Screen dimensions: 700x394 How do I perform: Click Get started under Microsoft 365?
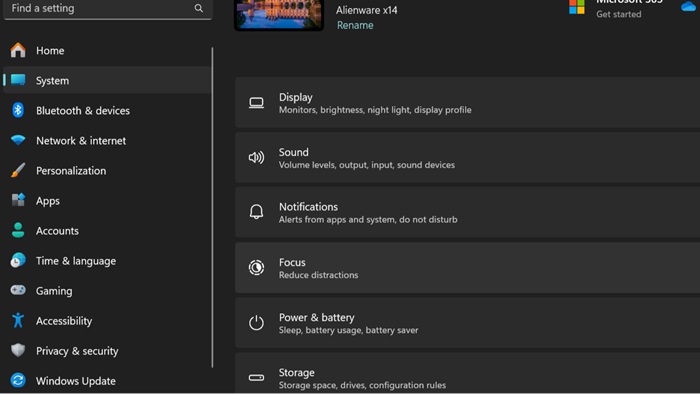pyautogui.click(x=618, y=14)
